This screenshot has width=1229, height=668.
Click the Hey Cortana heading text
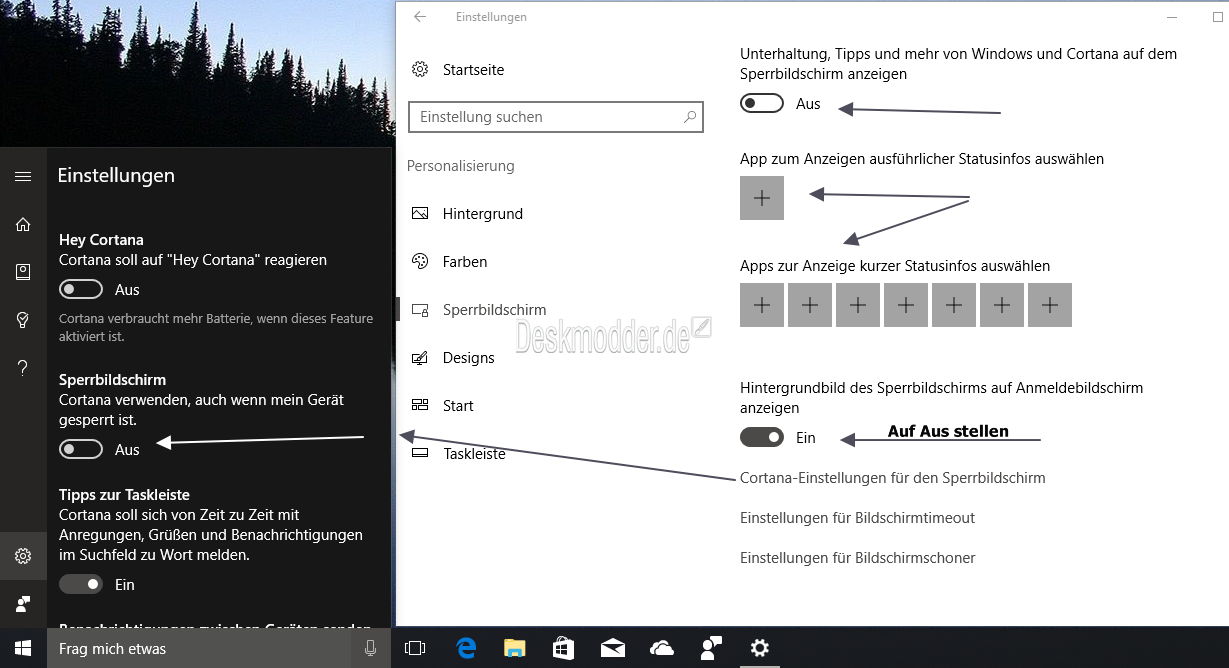click(101, 240)
